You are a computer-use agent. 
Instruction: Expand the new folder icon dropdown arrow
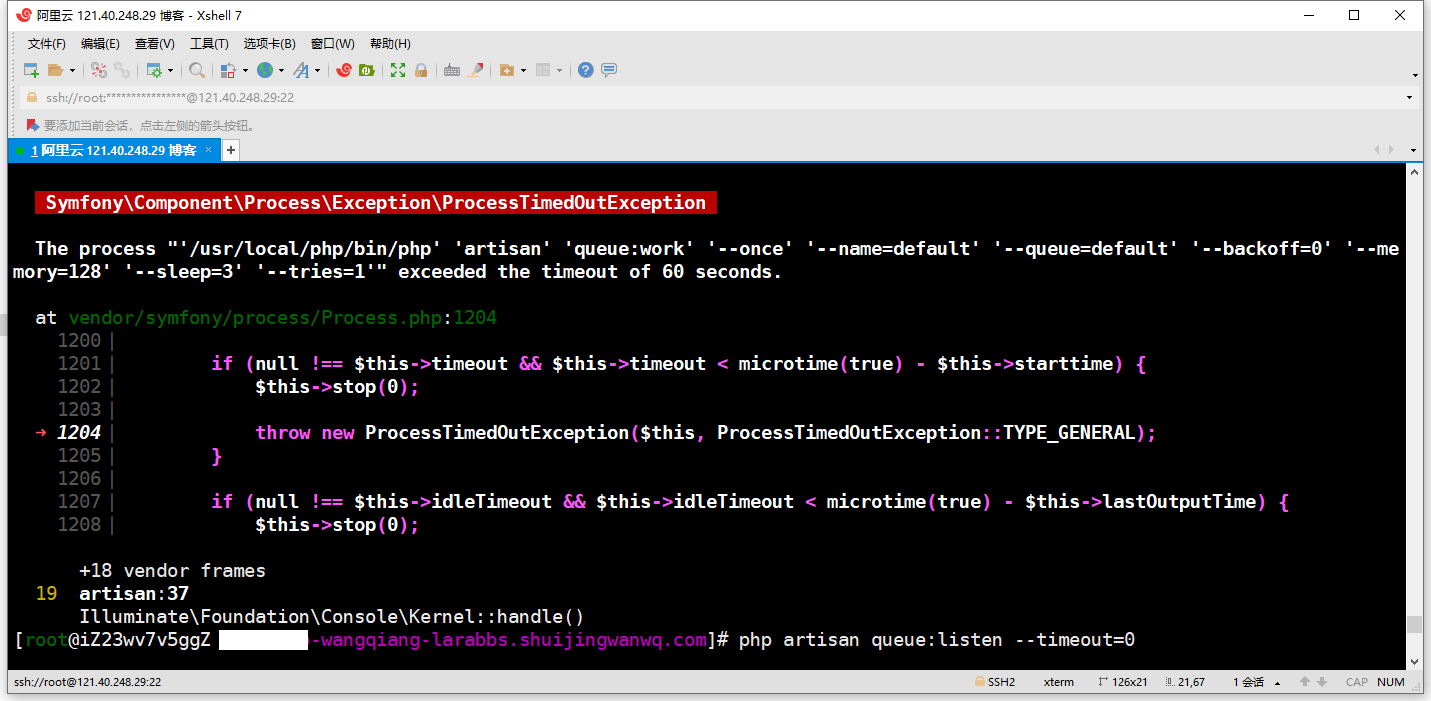(x=523, y=70)
